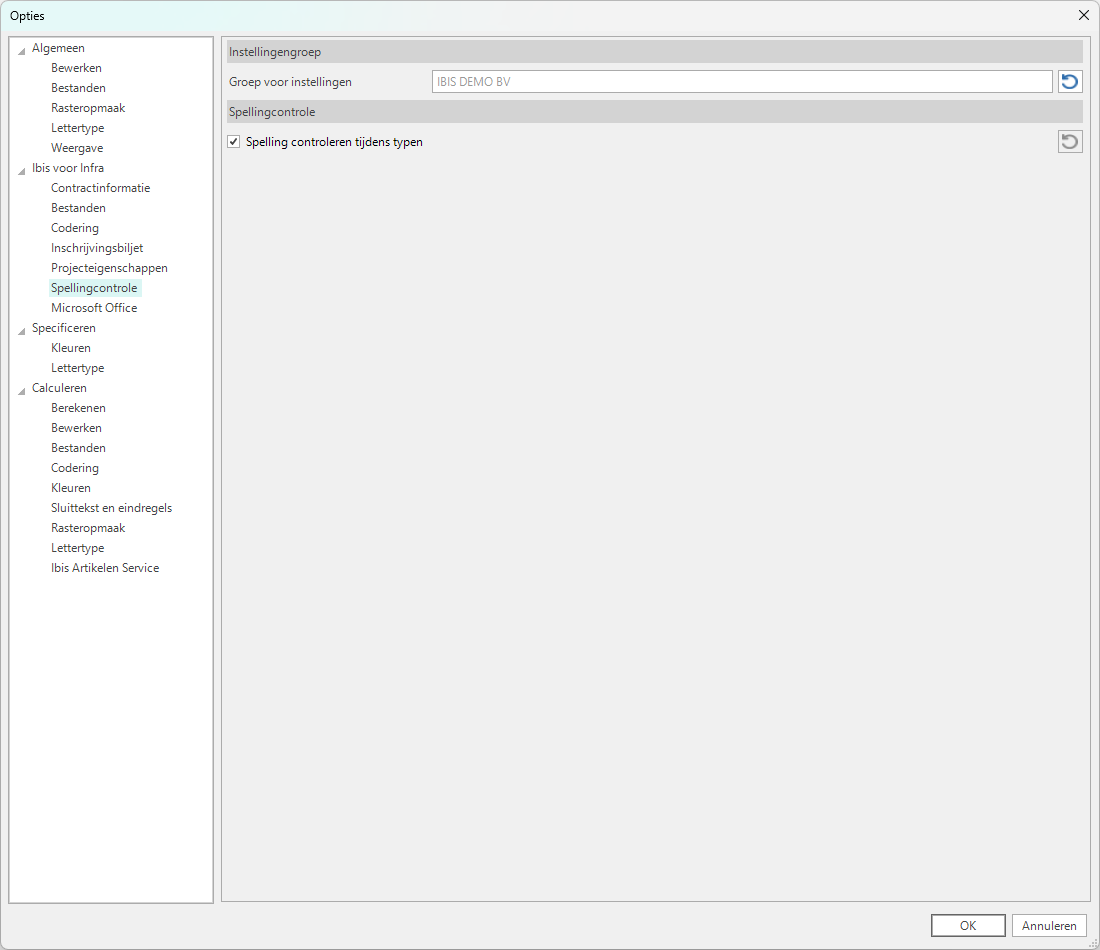Open Ibis Artikelen Service settings
Image resolution: width=1100 pixels, height=950 pixels.
[105, 568]
